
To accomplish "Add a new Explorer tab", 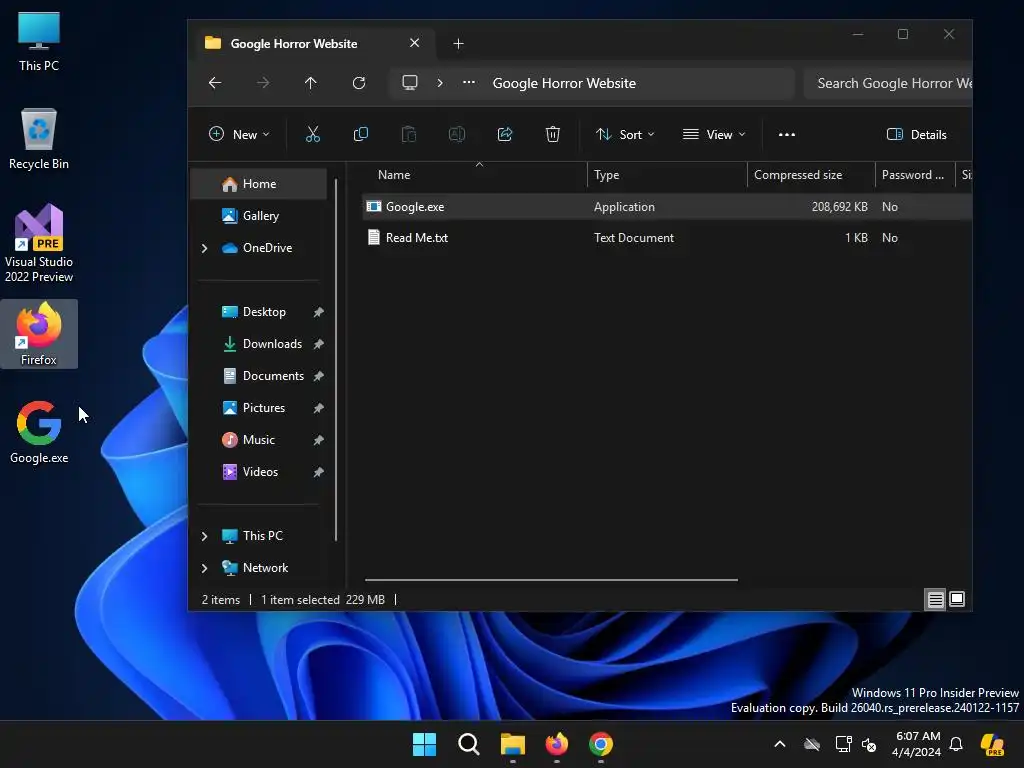I will coord(458,44).
